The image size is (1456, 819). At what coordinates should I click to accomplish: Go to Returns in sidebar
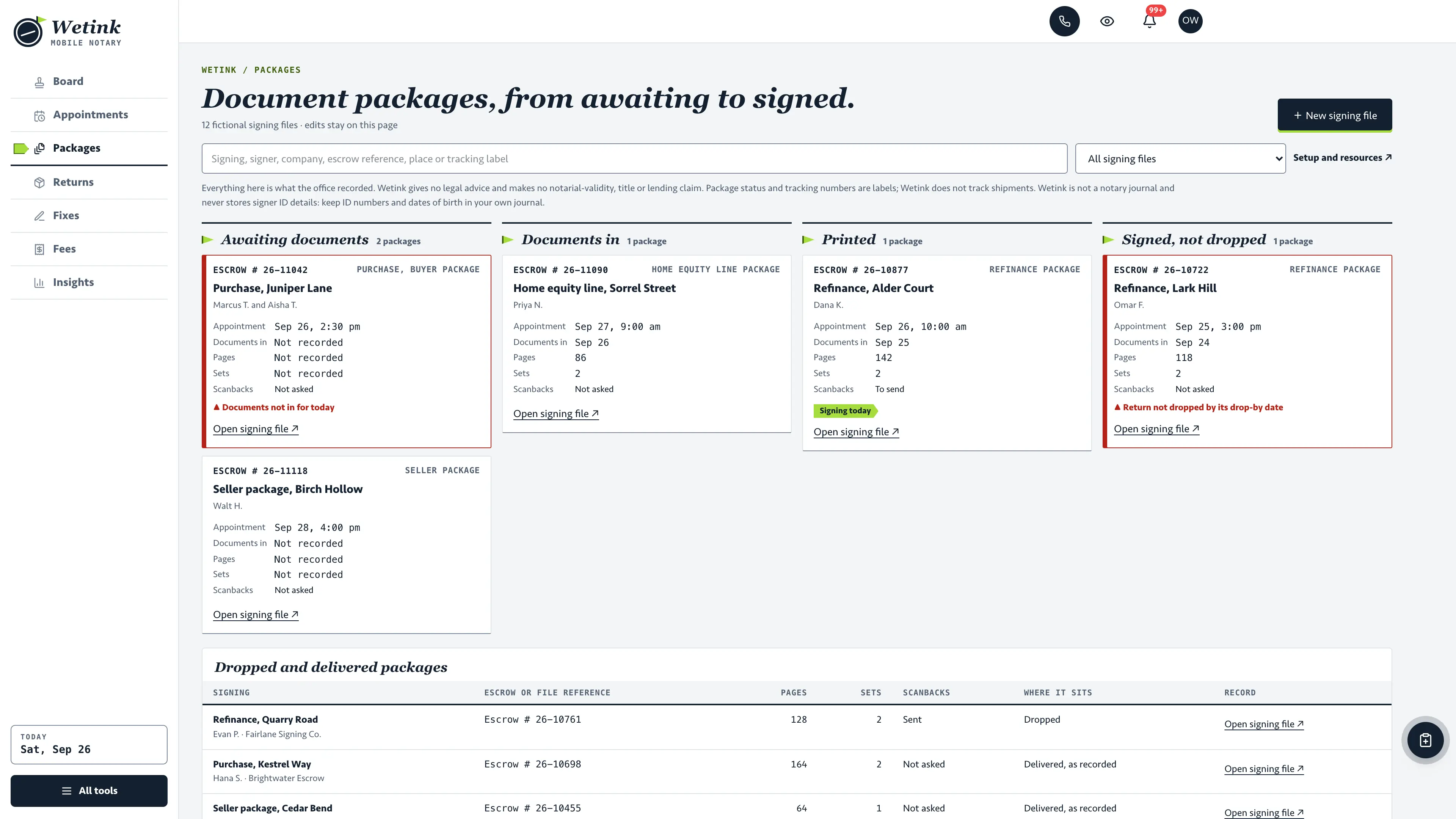click(89, 182)
